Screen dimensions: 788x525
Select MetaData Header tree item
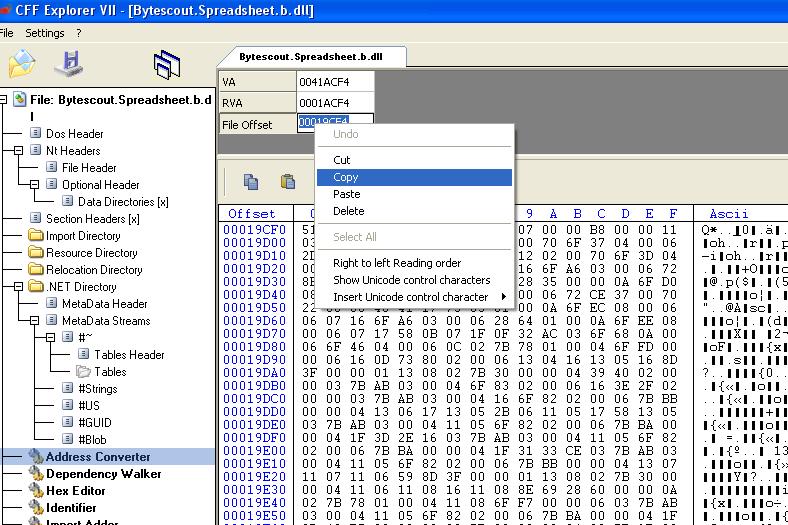click(105, 304)
